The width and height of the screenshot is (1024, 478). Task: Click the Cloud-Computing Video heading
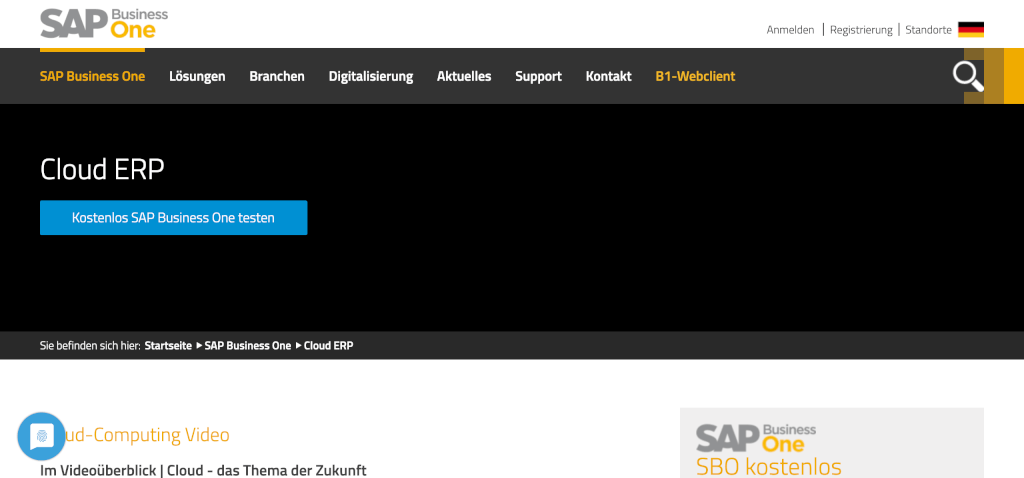tap(135, 435)
